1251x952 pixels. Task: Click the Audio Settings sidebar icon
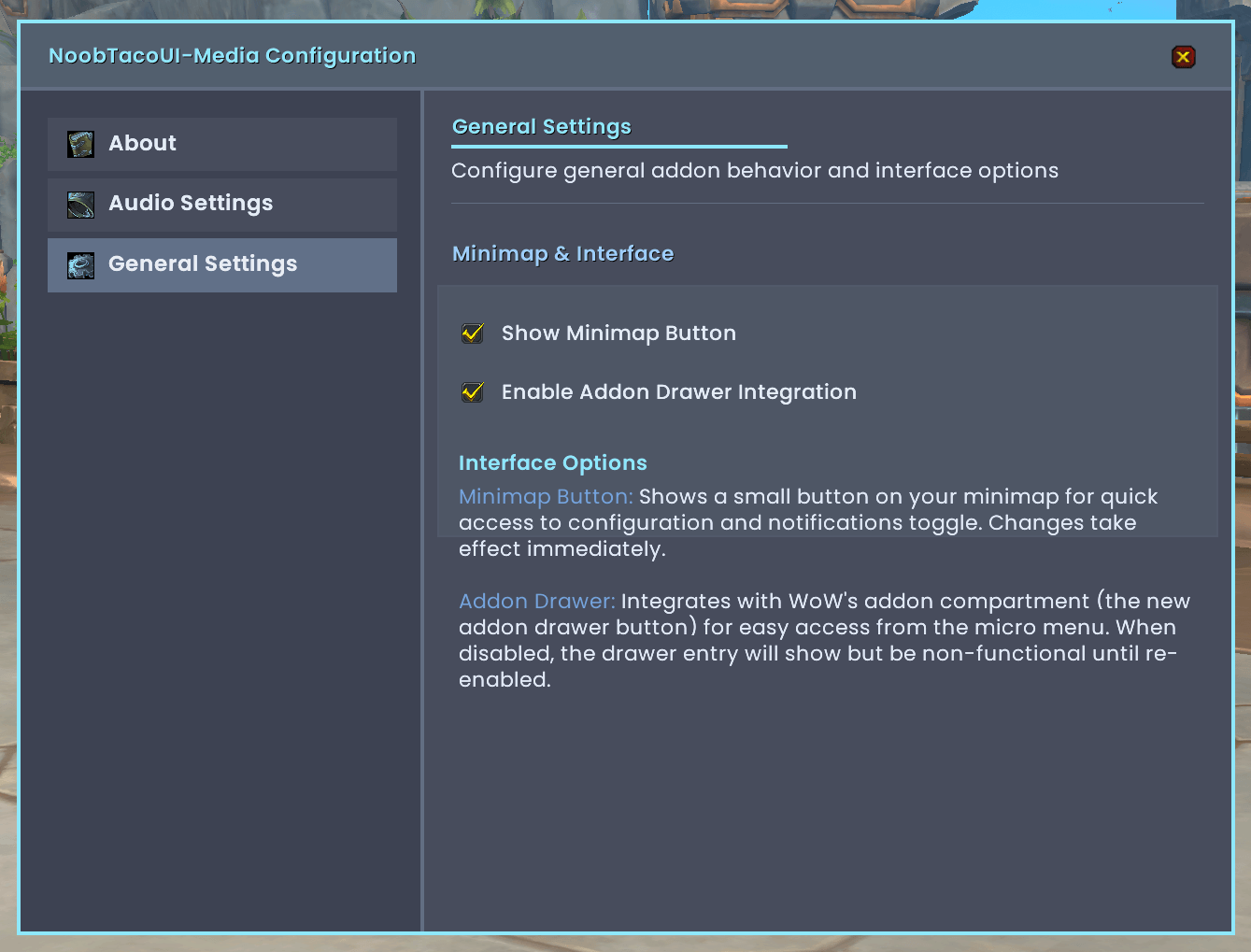point(80,205)
